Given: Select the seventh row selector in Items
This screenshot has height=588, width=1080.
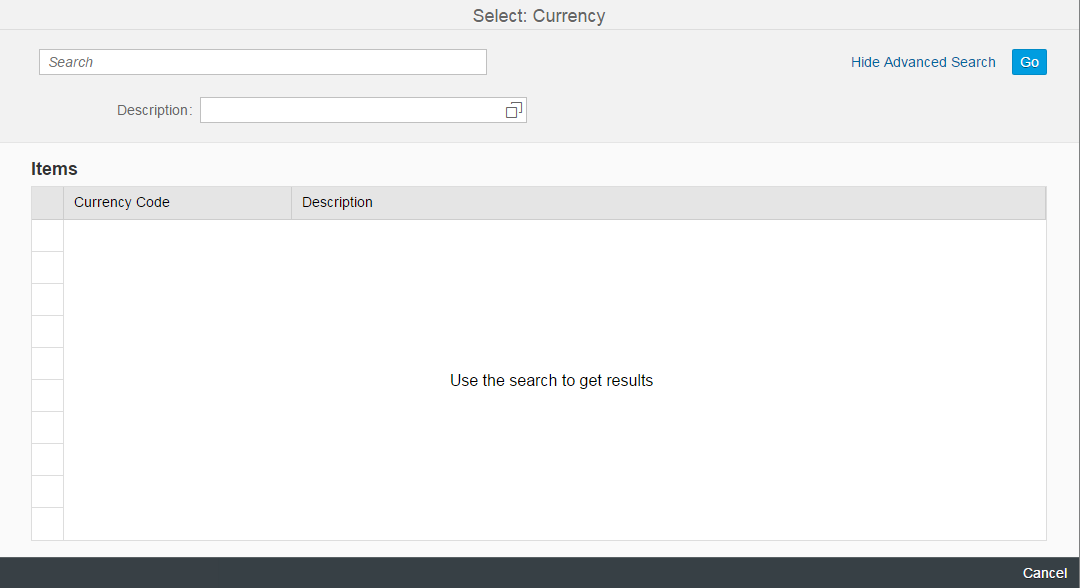Looking at the screenshot, I should tap(47, 428).
